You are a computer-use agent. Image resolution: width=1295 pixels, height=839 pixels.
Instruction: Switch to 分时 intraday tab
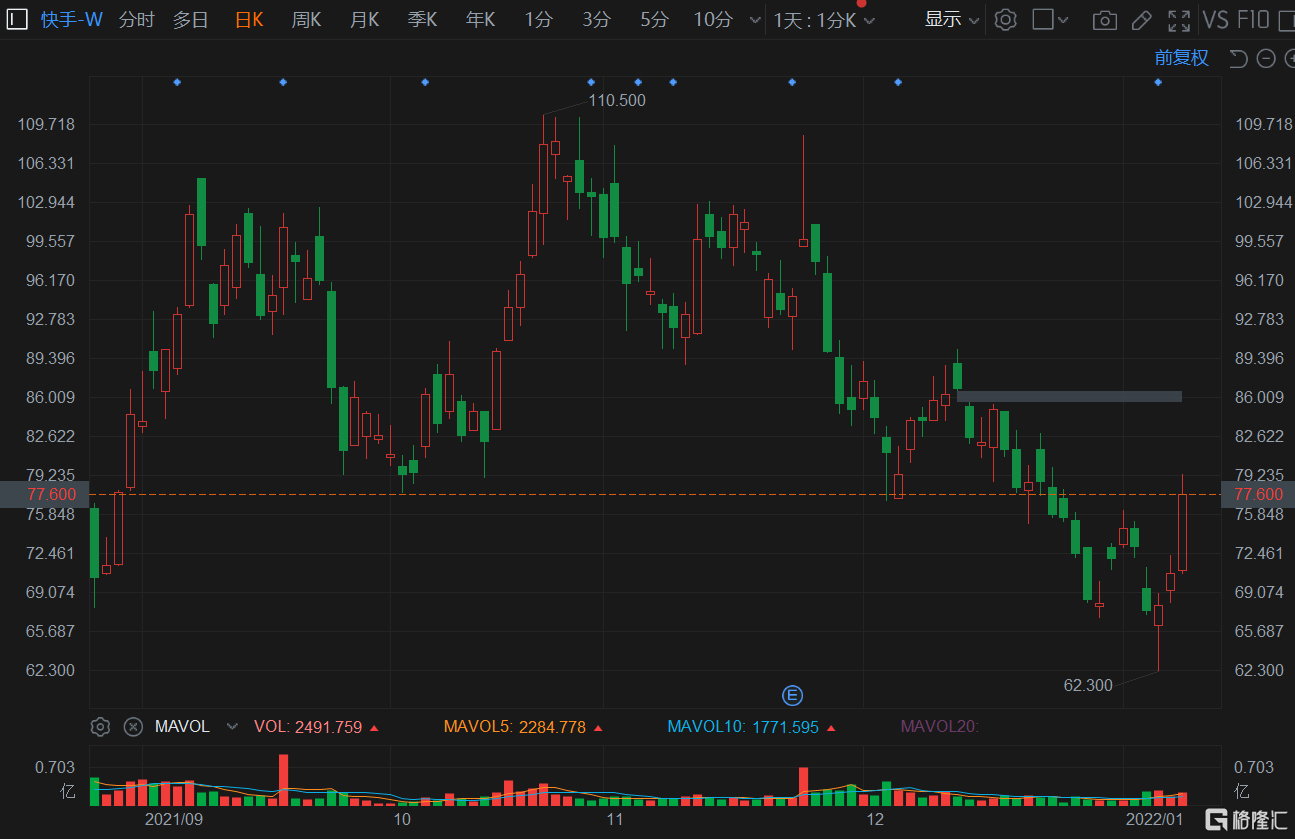click(136, 19)
